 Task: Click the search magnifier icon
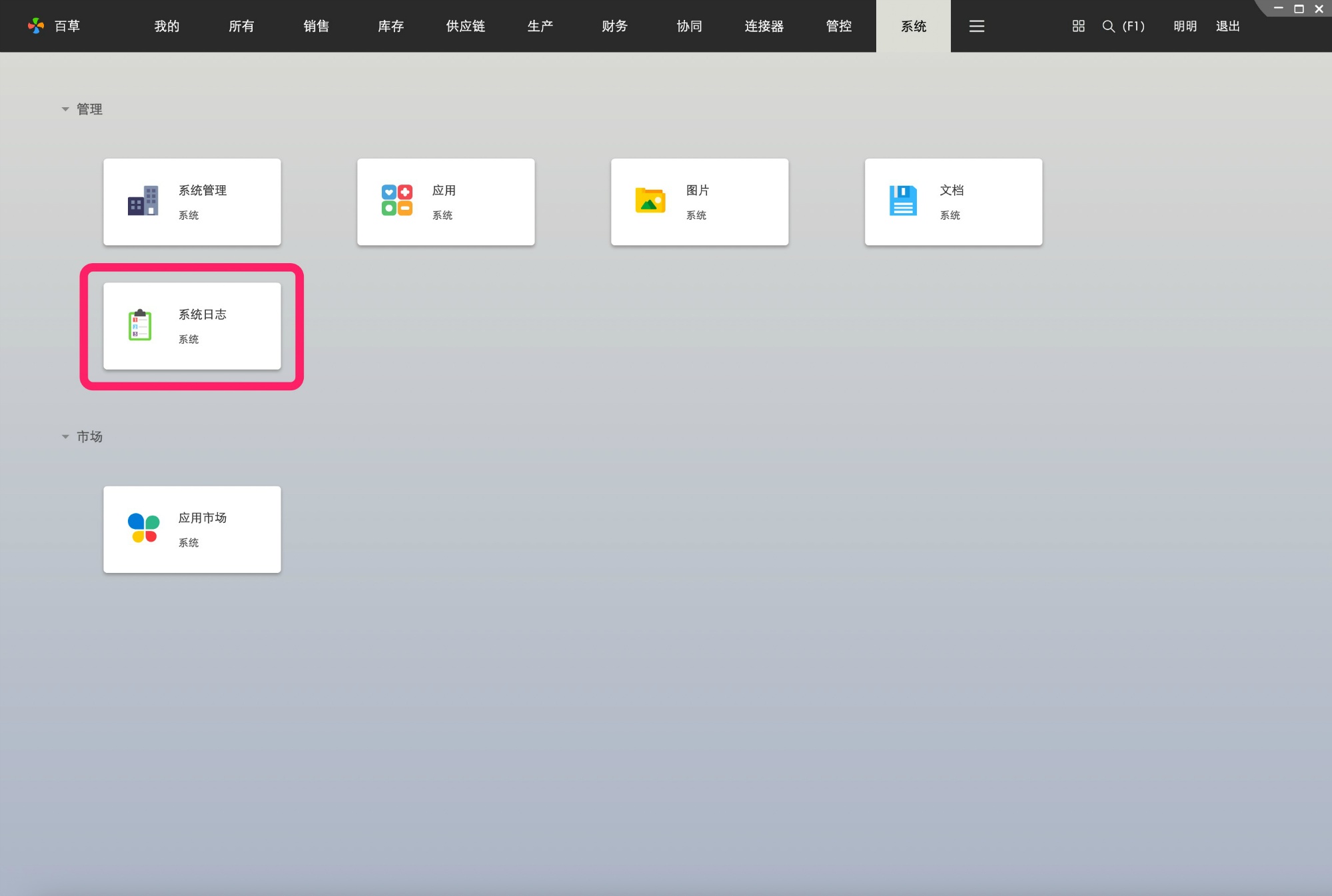click(x=1108, y=26)
